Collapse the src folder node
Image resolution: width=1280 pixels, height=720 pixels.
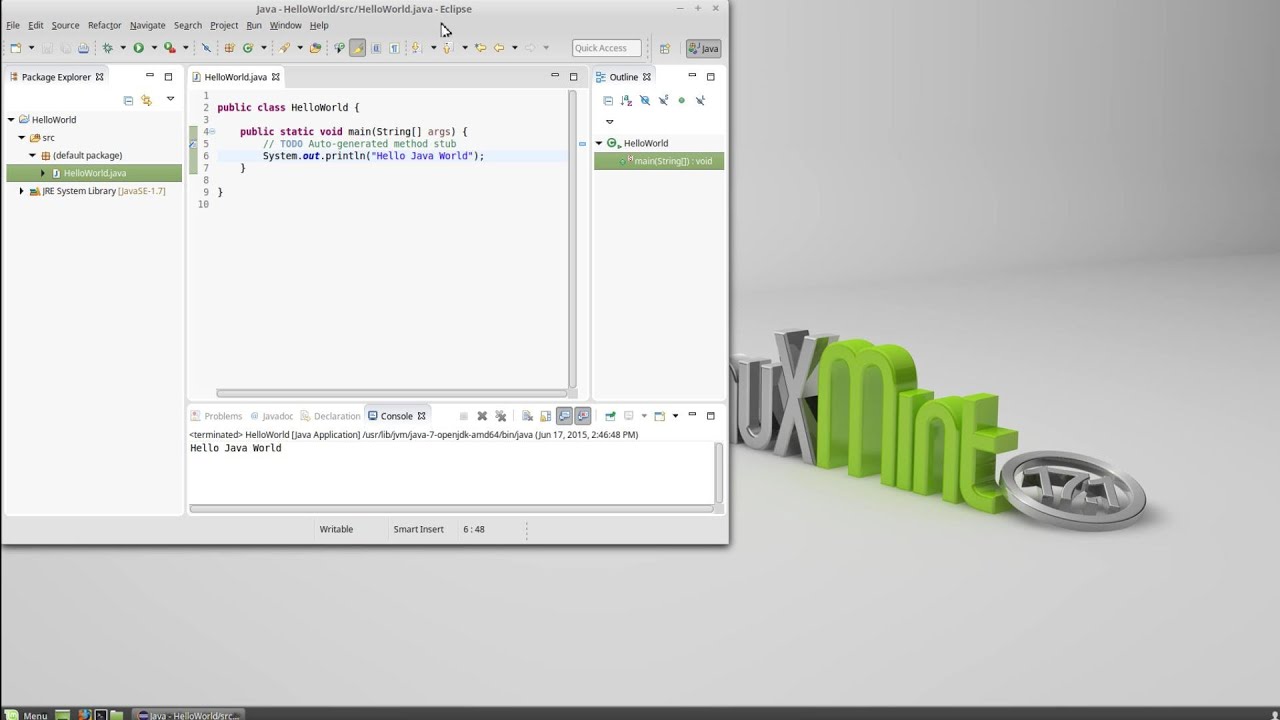(x=21, y=138)
